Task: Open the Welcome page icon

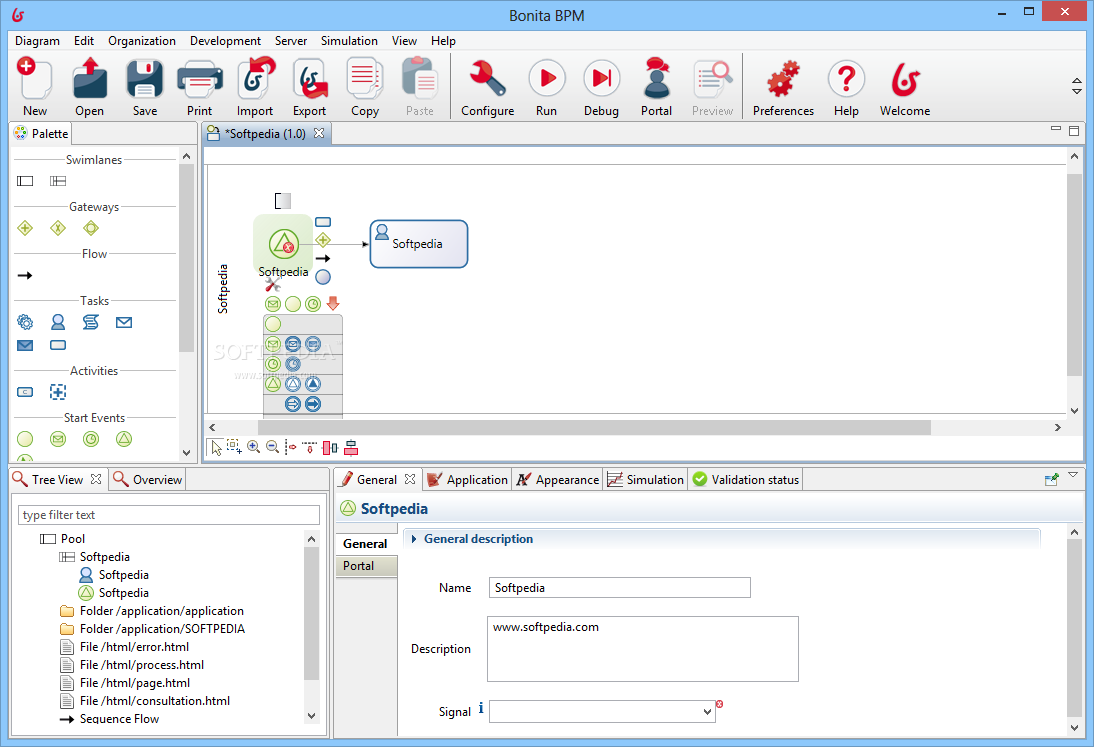Action: pyautogui.click(x=905, y=80)
